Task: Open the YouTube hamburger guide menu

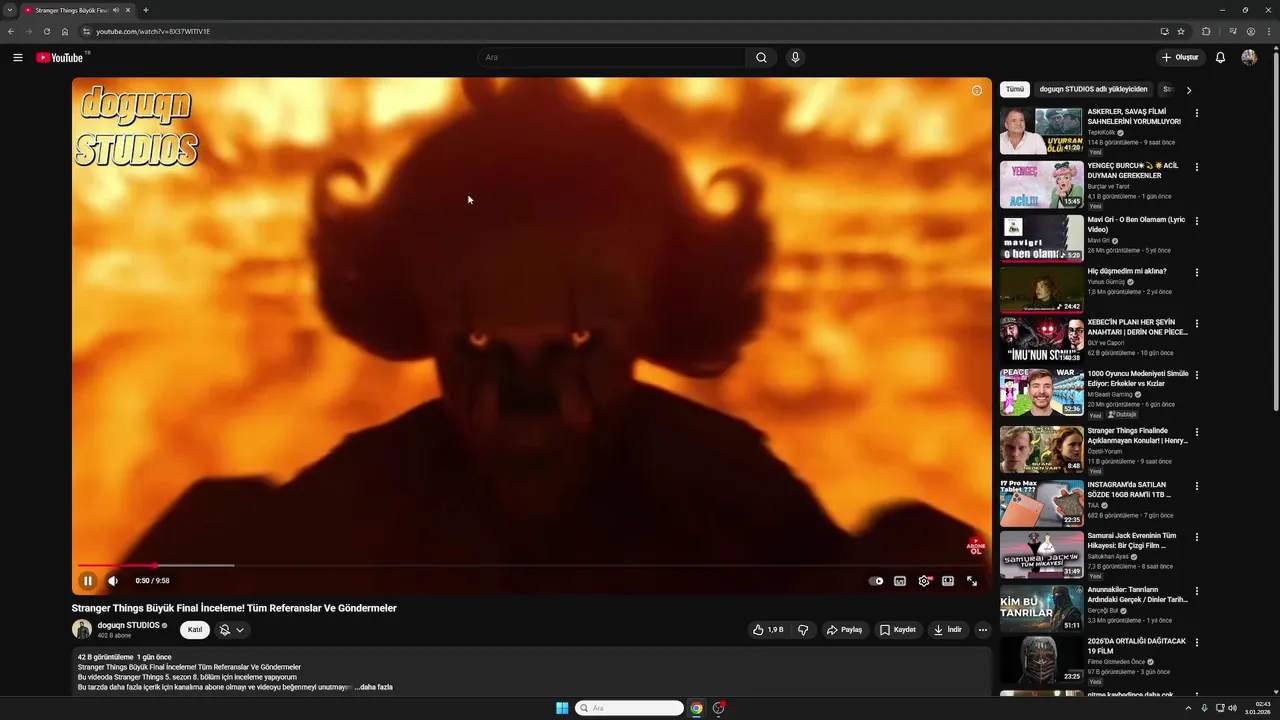Action: point(17,57)
